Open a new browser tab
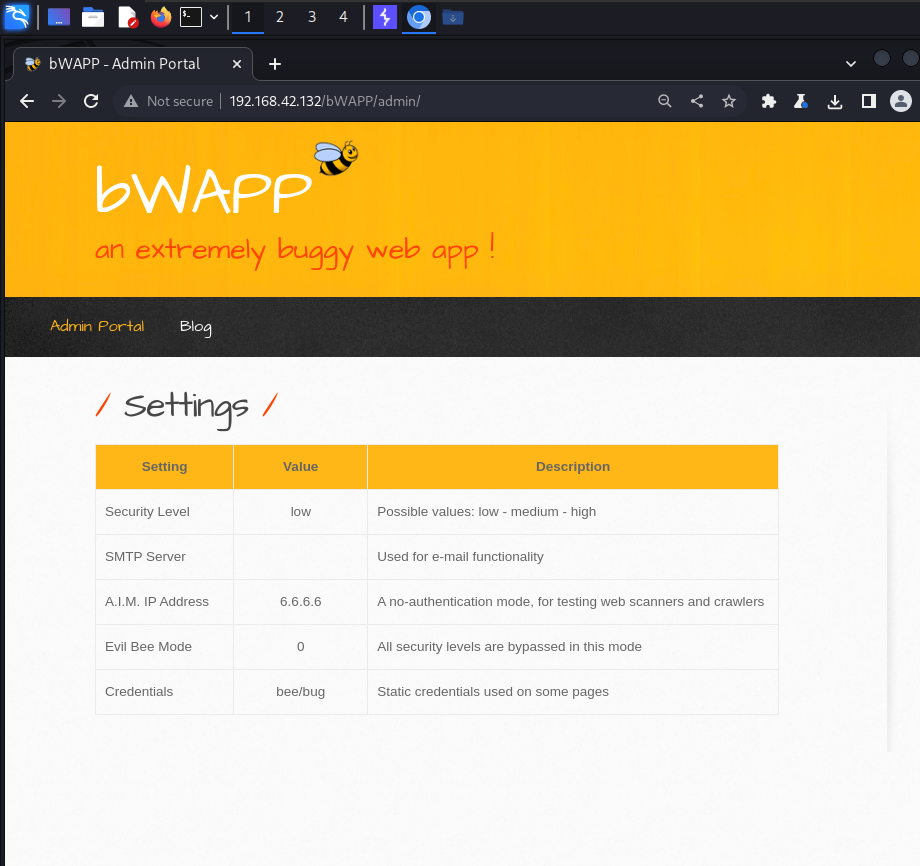 (275, 64)
